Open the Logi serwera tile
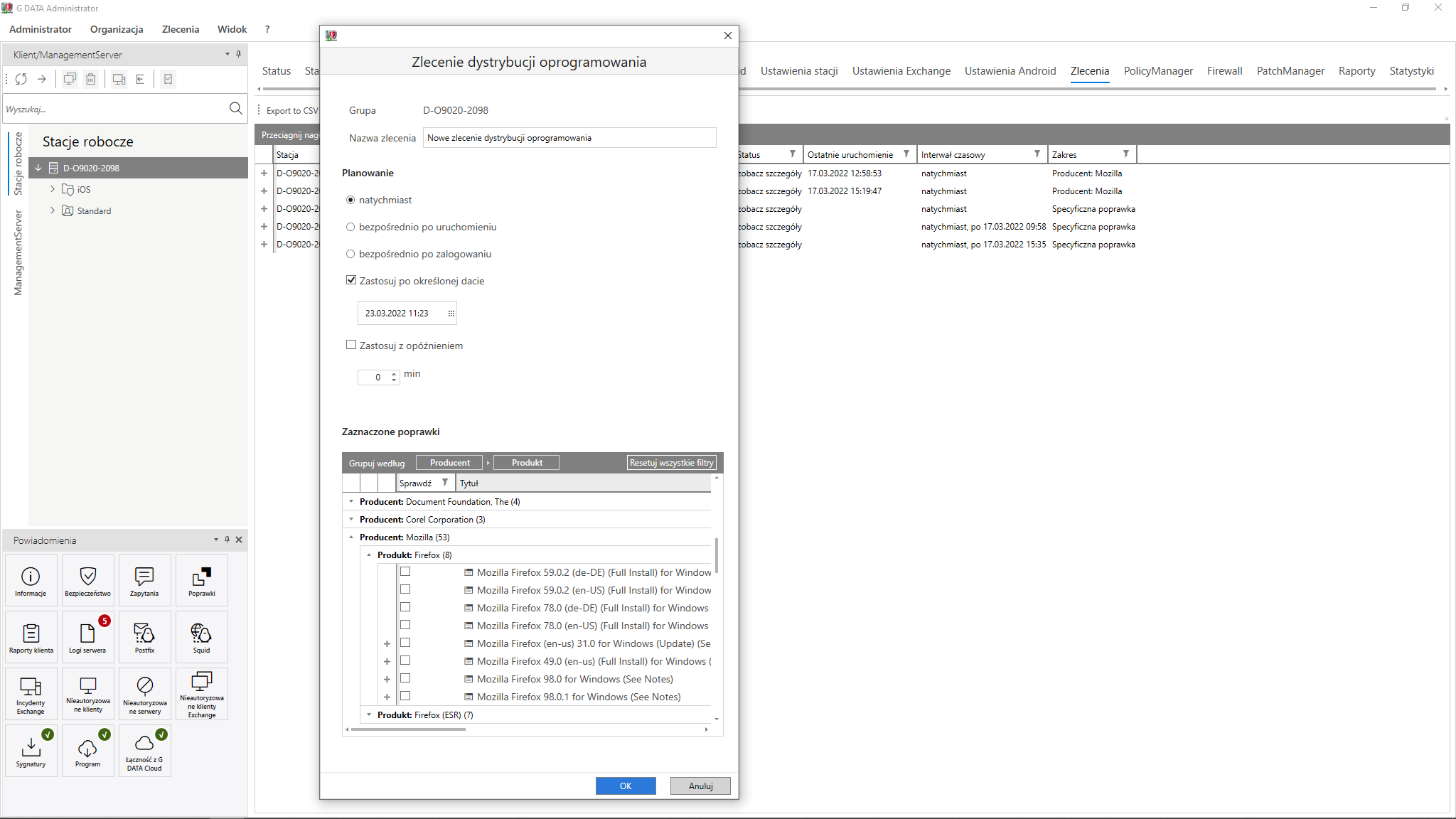This screenshot has width=1456, height=819. (88, 637)
